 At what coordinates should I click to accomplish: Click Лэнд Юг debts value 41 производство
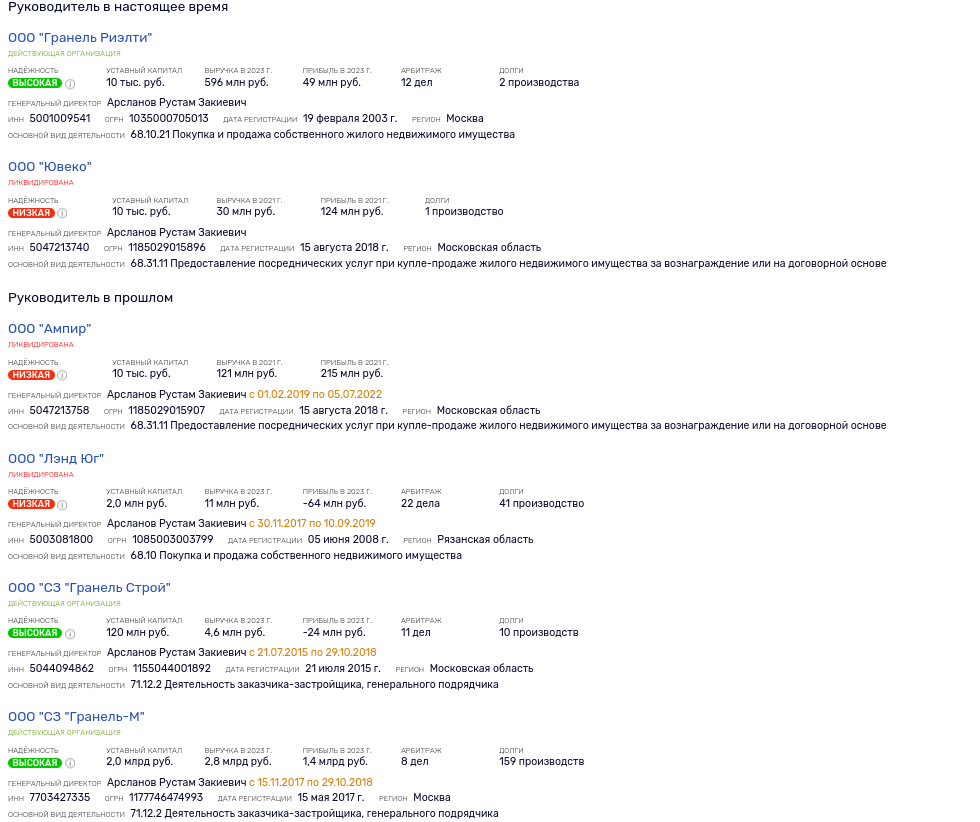coord(542,504)
